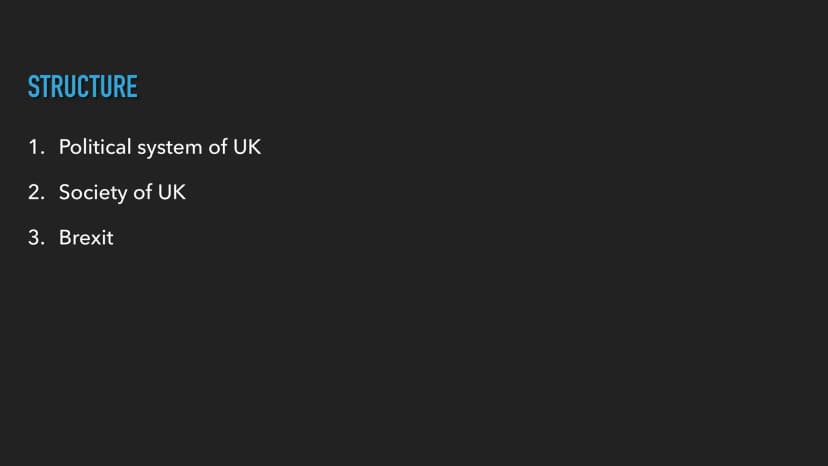Click the word Society in item two
828x466 pixels.
pos(93,193)
